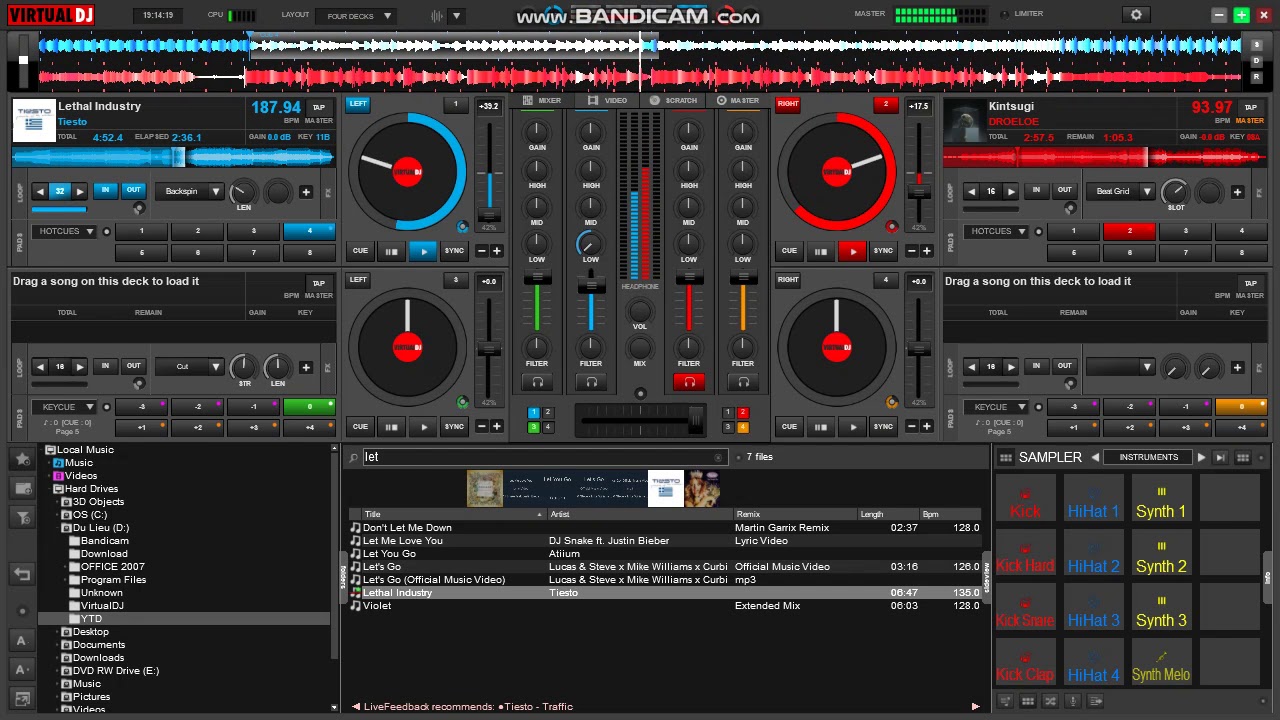Click the add virtual folder sidebar icon

click(22, 488)
